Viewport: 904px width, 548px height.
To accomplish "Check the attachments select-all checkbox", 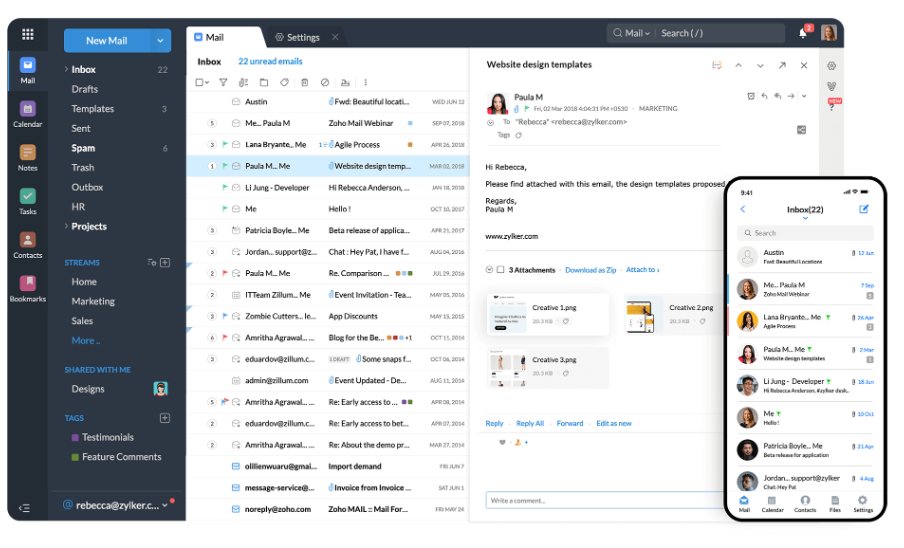I will coord(500,270).
